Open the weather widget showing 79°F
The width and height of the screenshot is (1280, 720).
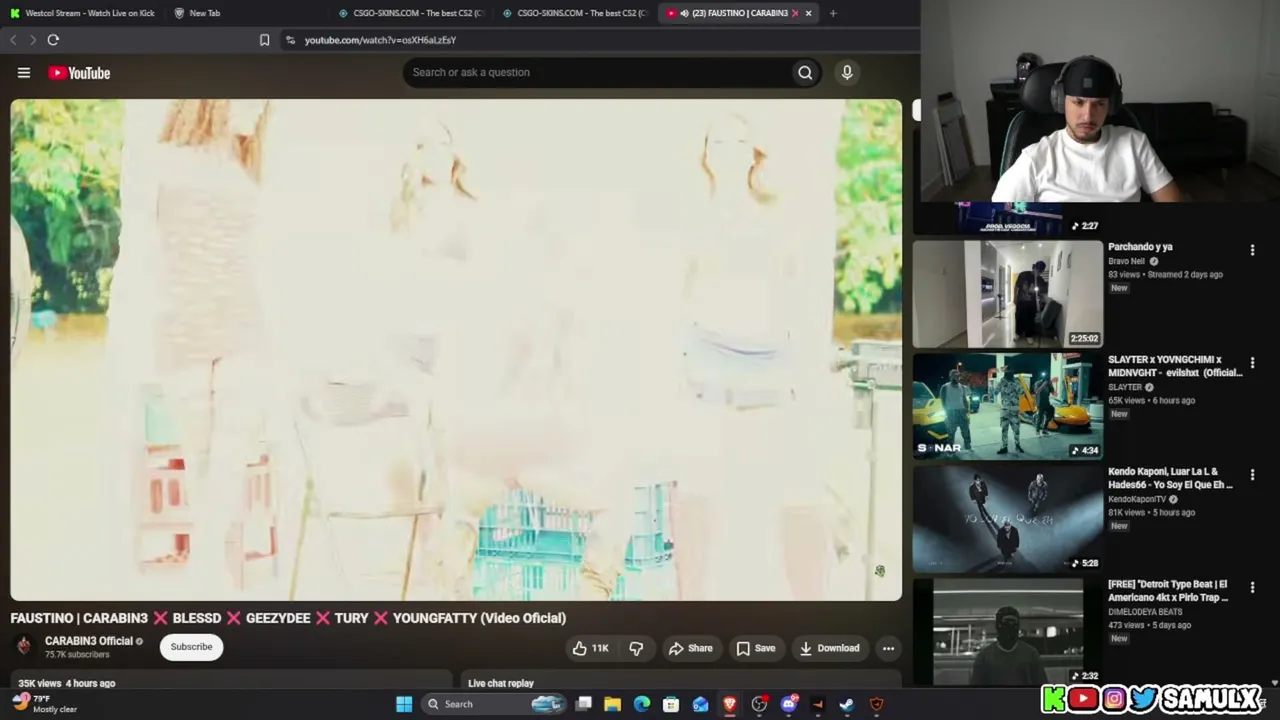(45, 704)
